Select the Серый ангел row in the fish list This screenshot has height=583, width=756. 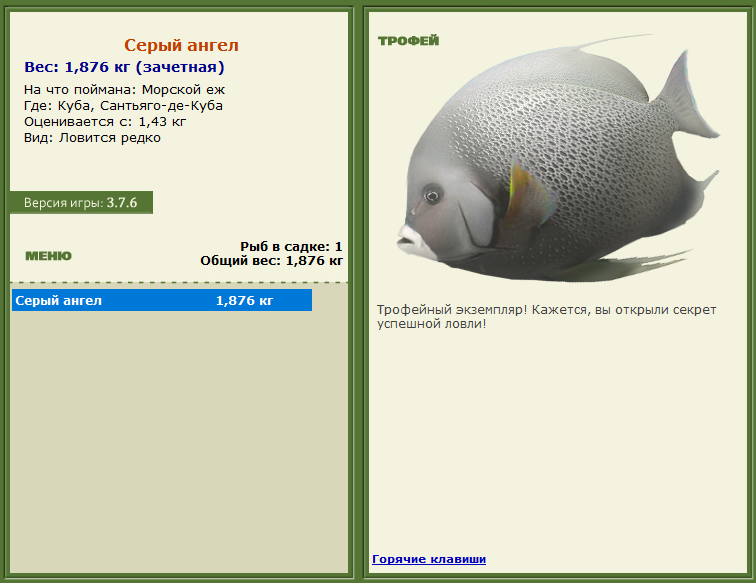click(x=162, y=300)
